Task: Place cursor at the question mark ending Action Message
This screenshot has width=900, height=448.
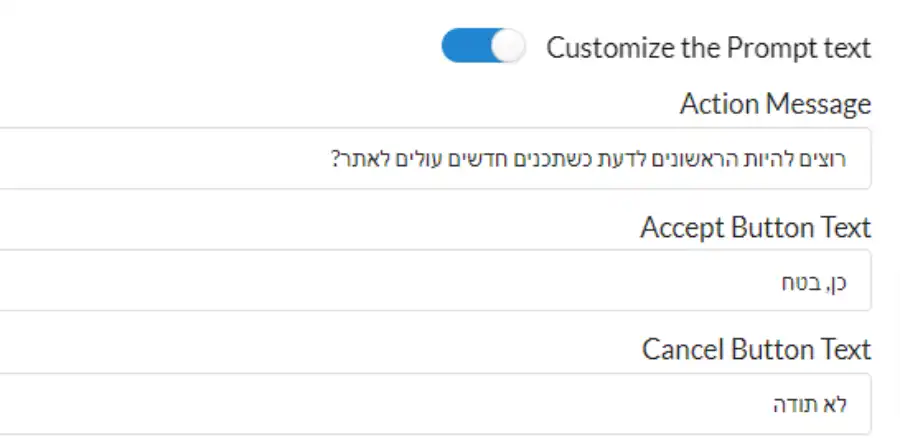Action: click(336, 159)
